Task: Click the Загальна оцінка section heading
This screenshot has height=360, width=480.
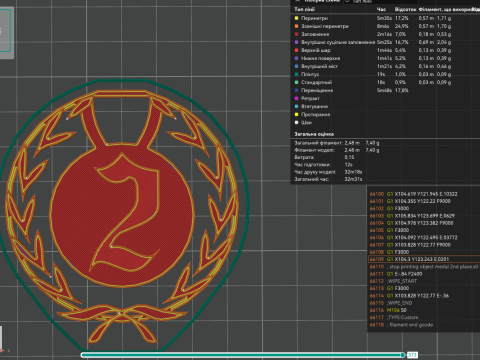Action: coord(314,134)
